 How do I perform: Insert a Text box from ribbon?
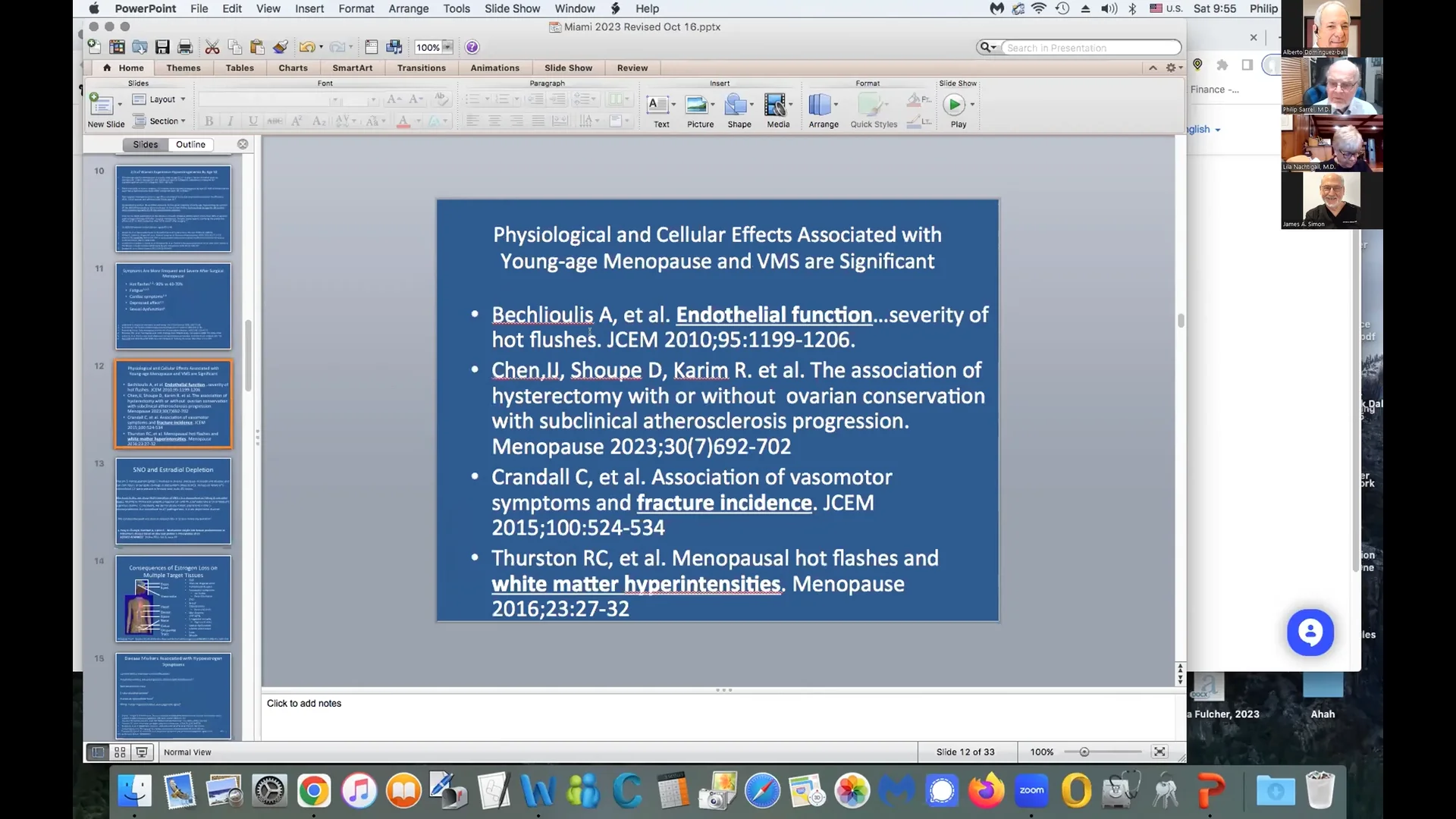pos(658,110)
